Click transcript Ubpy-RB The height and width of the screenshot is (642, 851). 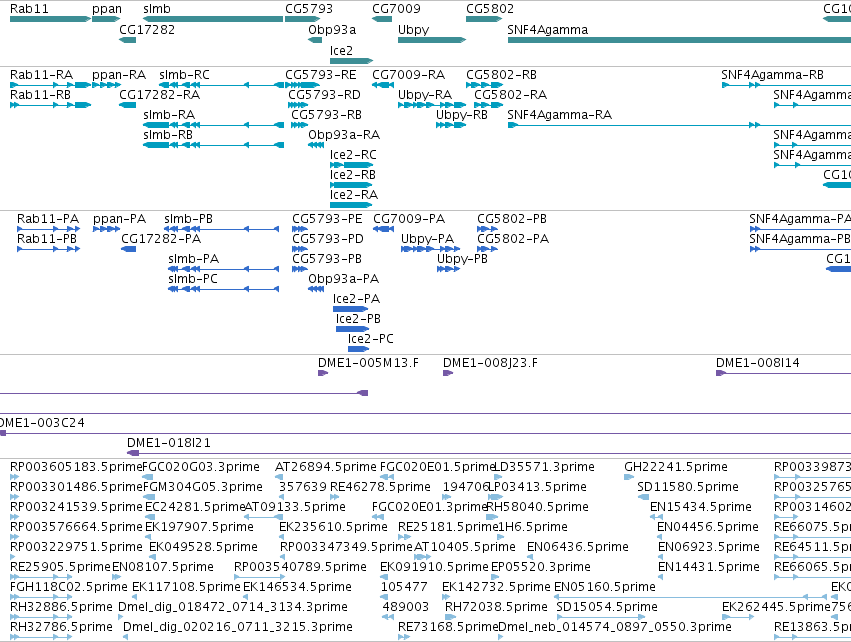(x=462, y=115)
